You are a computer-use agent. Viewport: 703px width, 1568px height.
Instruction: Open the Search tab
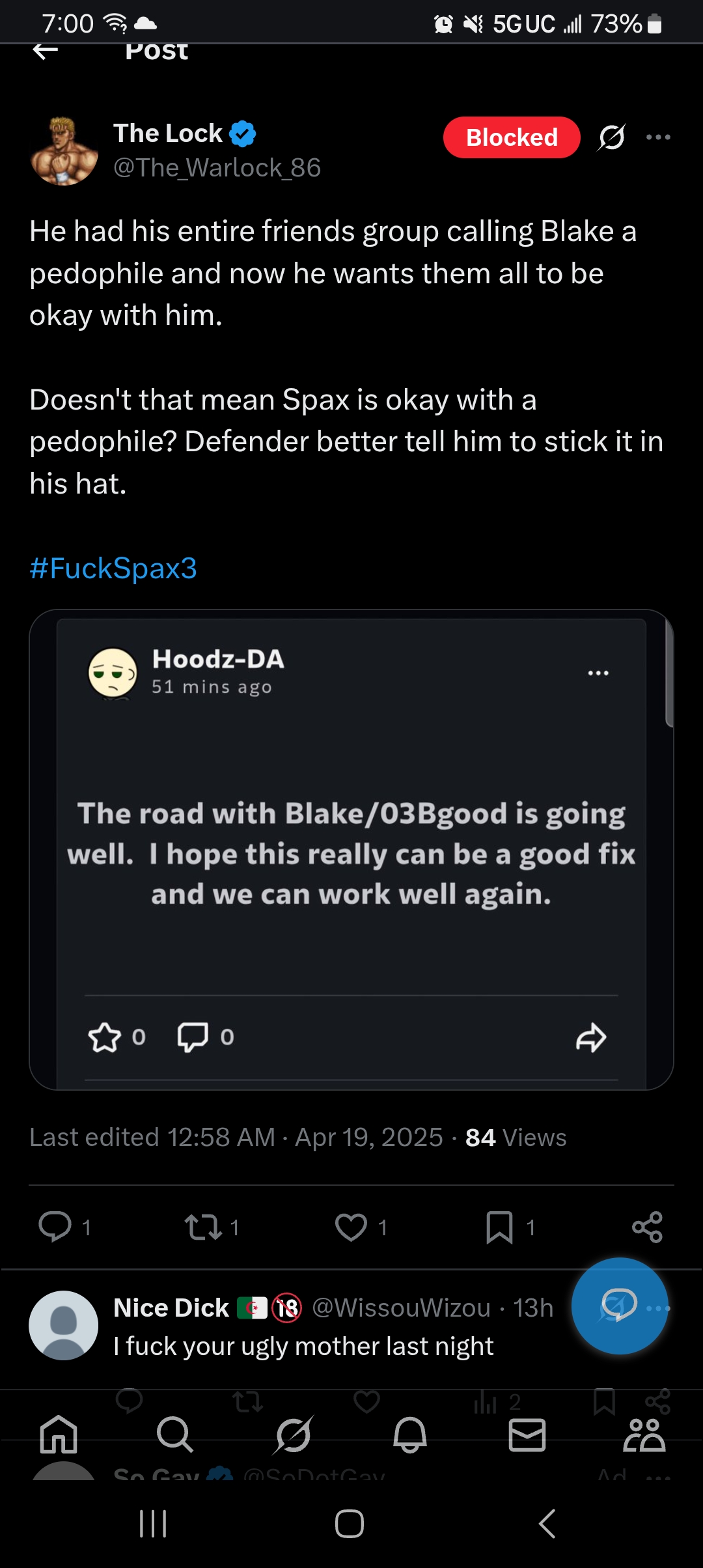coord(175,1435)
